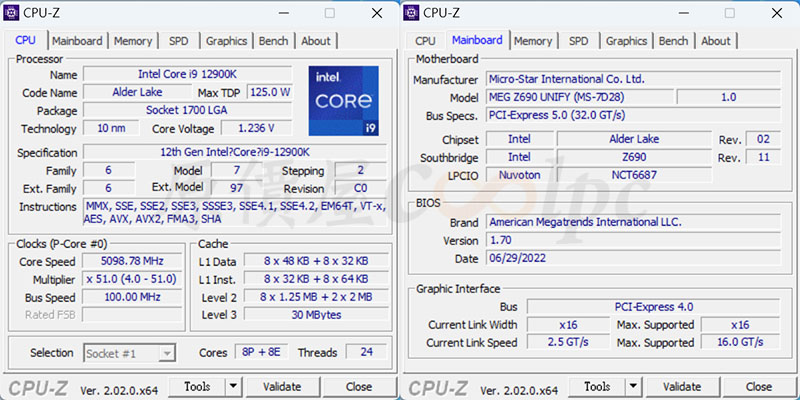This screenshot has height=400, width=800.
Task: Open Tools dropdown arrow in left window
Action: [x=233, y=387]
